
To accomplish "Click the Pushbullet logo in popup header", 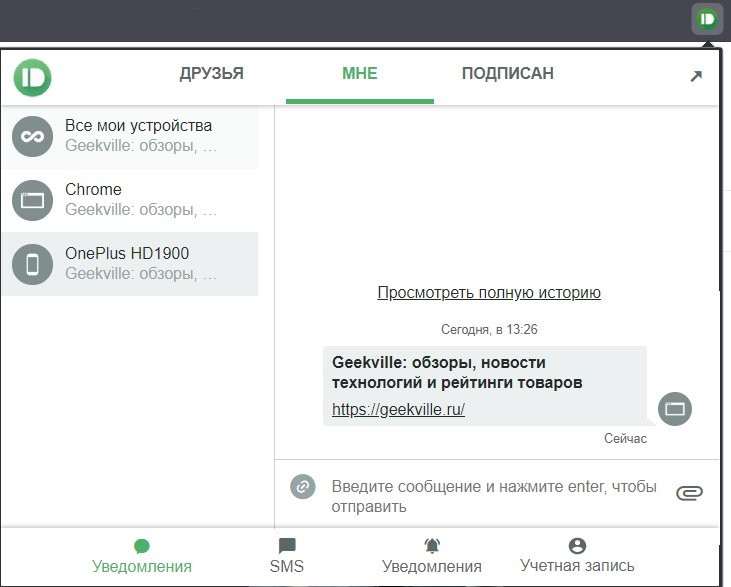I will click(32, 77).
